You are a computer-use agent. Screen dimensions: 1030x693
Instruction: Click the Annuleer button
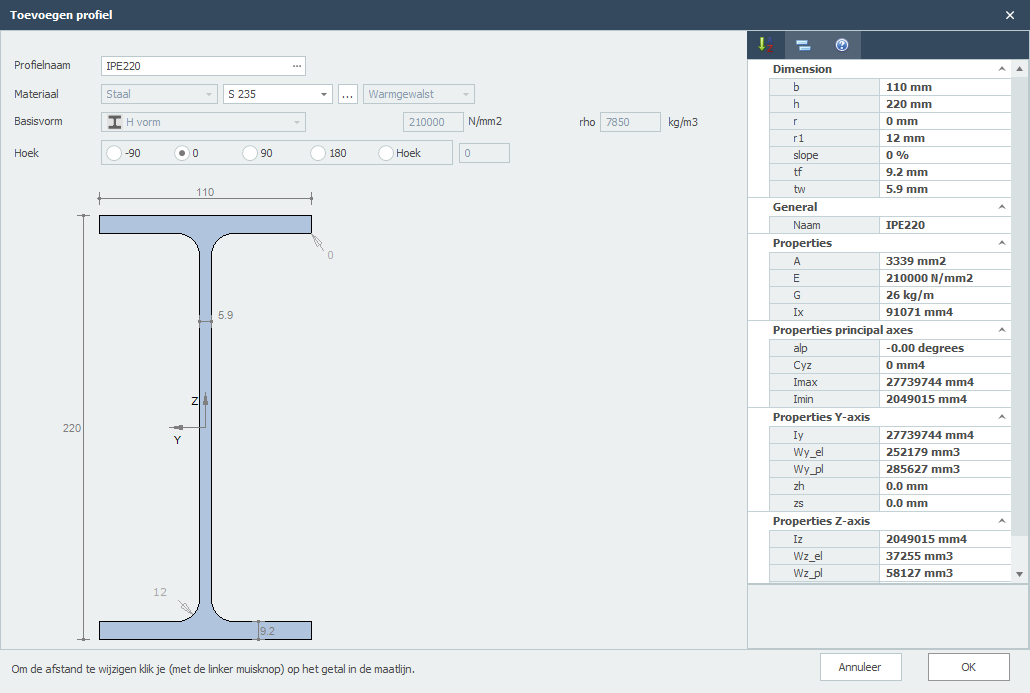(861, 667)
